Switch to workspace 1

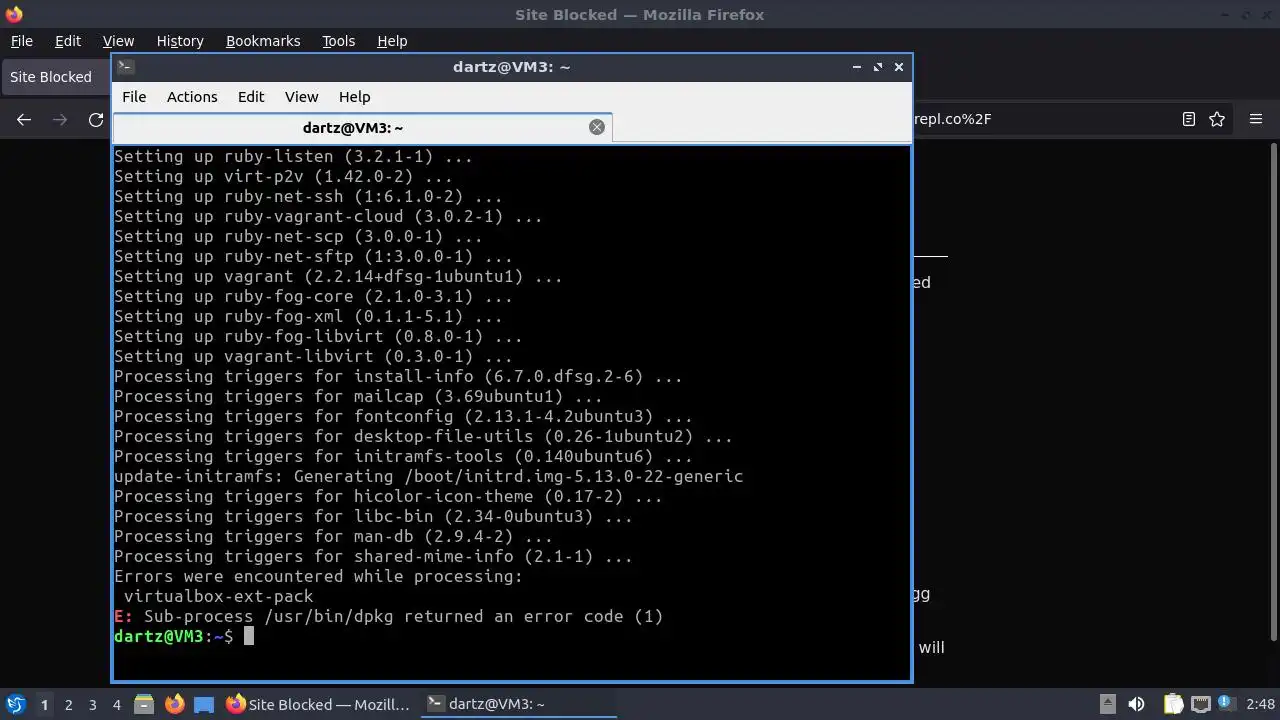[44, 705]
